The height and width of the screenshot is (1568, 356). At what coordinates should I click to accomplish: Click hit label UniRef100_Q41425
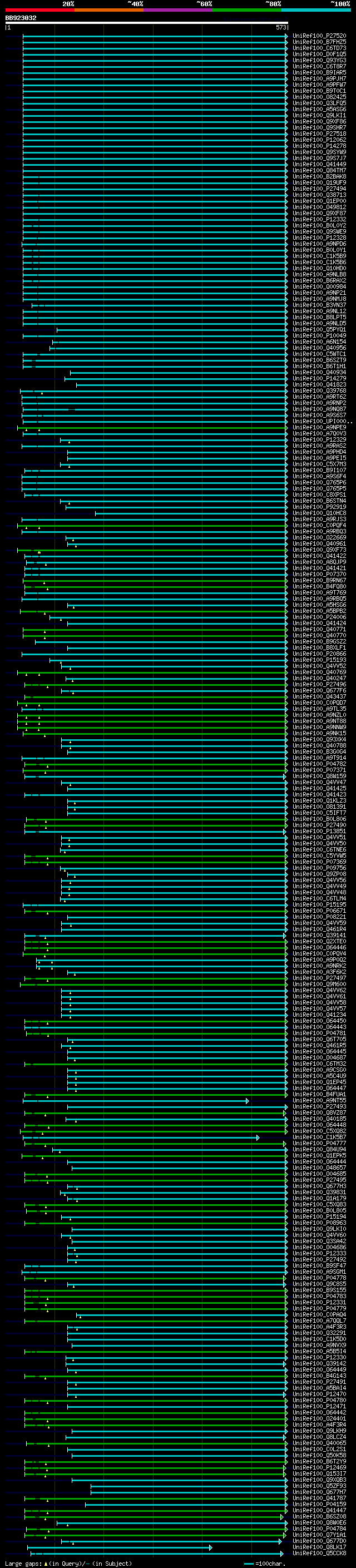(x=319, y=788)
